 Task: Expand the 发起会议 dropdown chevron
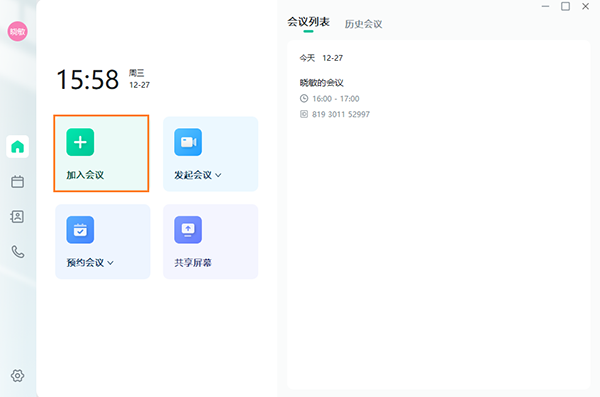pos(218,175)
